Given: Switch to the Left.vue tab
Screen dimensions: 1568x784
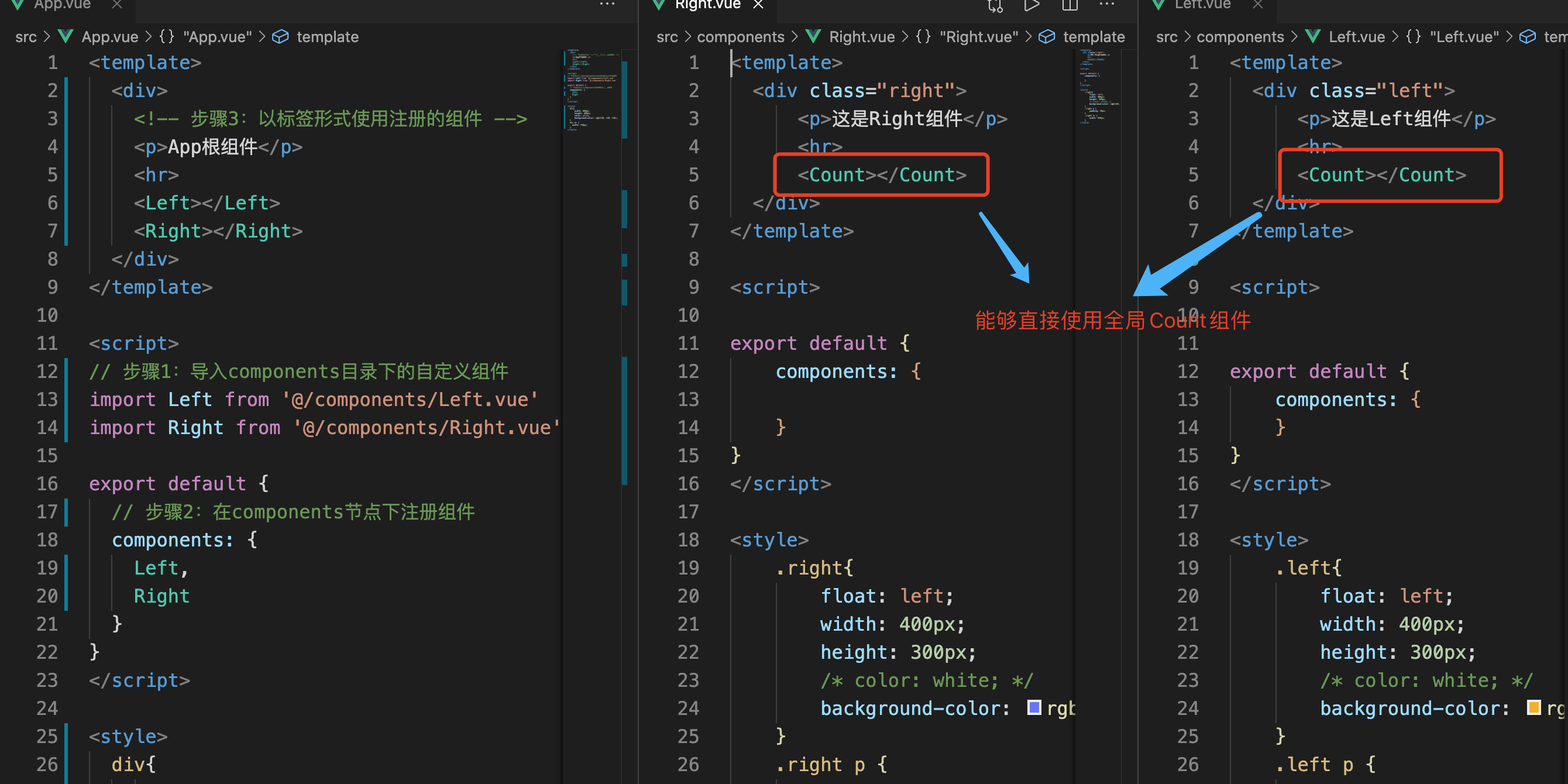Looking at the screenshot, I should pos(1202,5).
